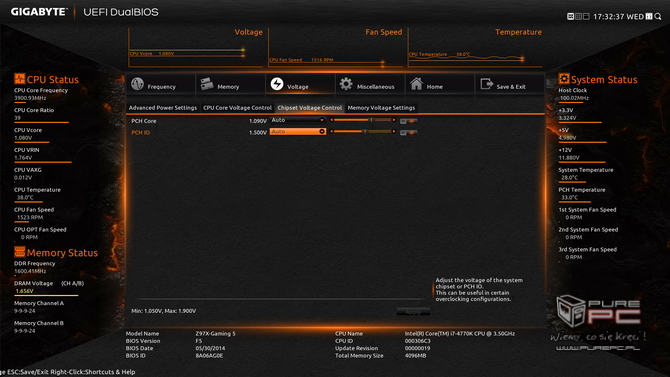
Task: Click the Total Memory Size 4096MB
Action: (x=415, y=355)
